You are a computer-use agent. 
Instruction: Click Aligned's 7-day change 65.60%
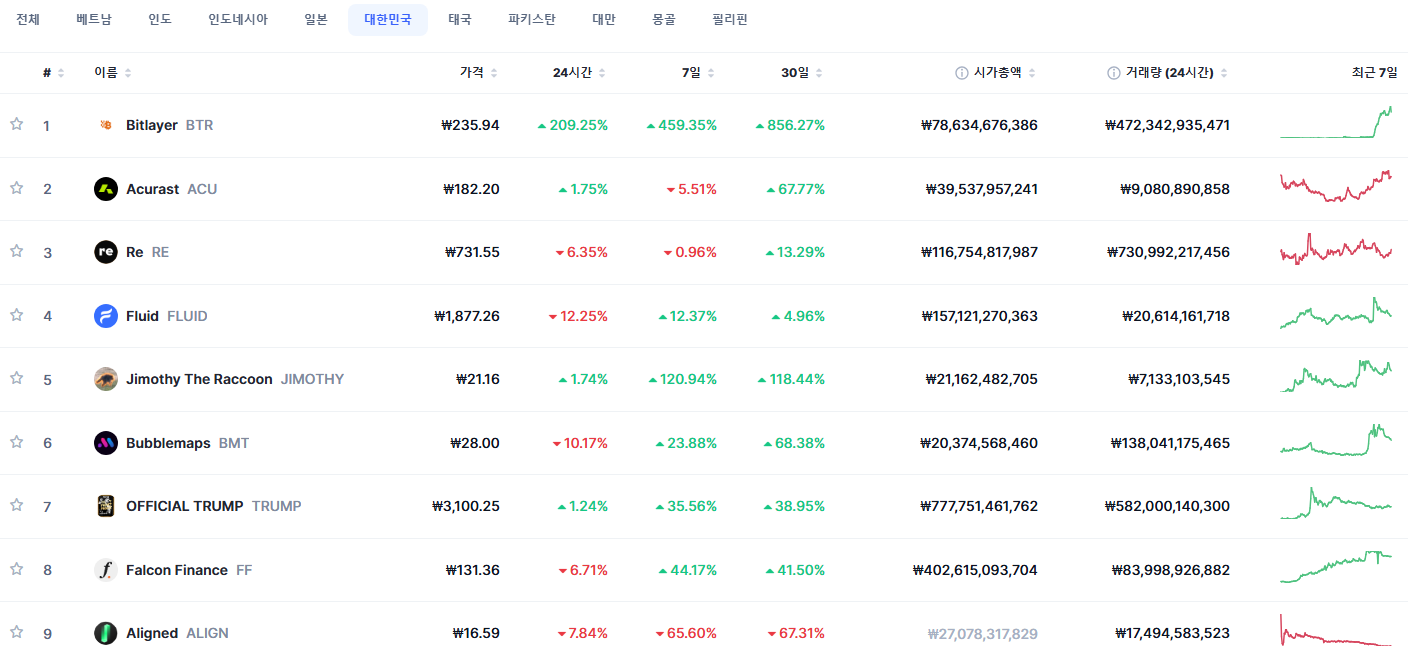(x=686, y=633)
